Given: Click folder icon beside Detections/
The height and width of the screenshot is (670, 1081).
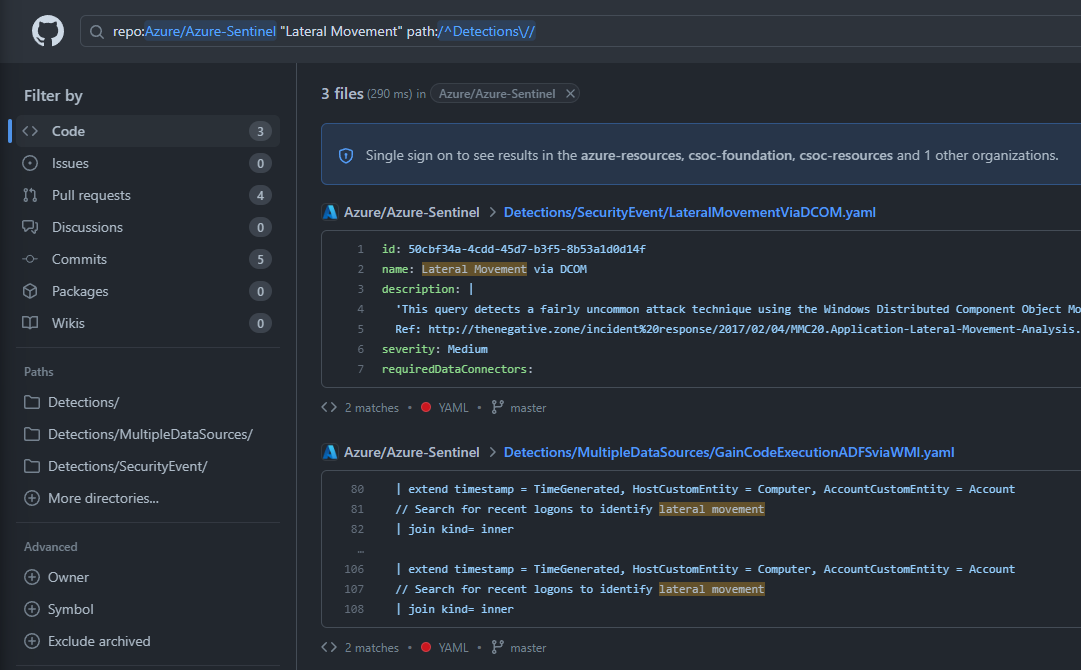Looking at the screenshot, I should point(32,402).
